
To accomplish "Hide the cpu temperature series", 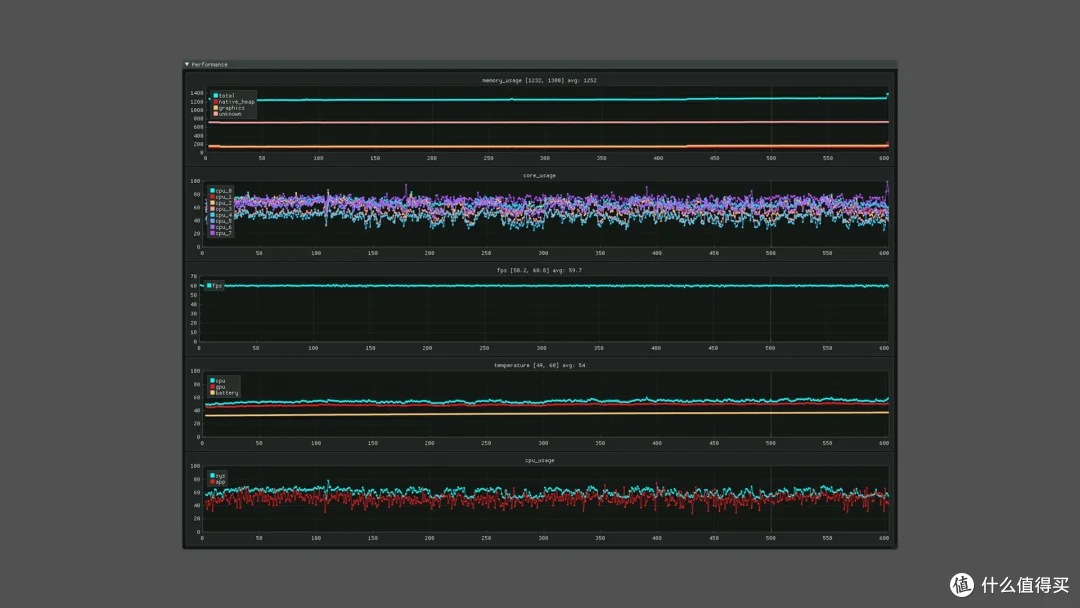I will [x=218, y=381].
